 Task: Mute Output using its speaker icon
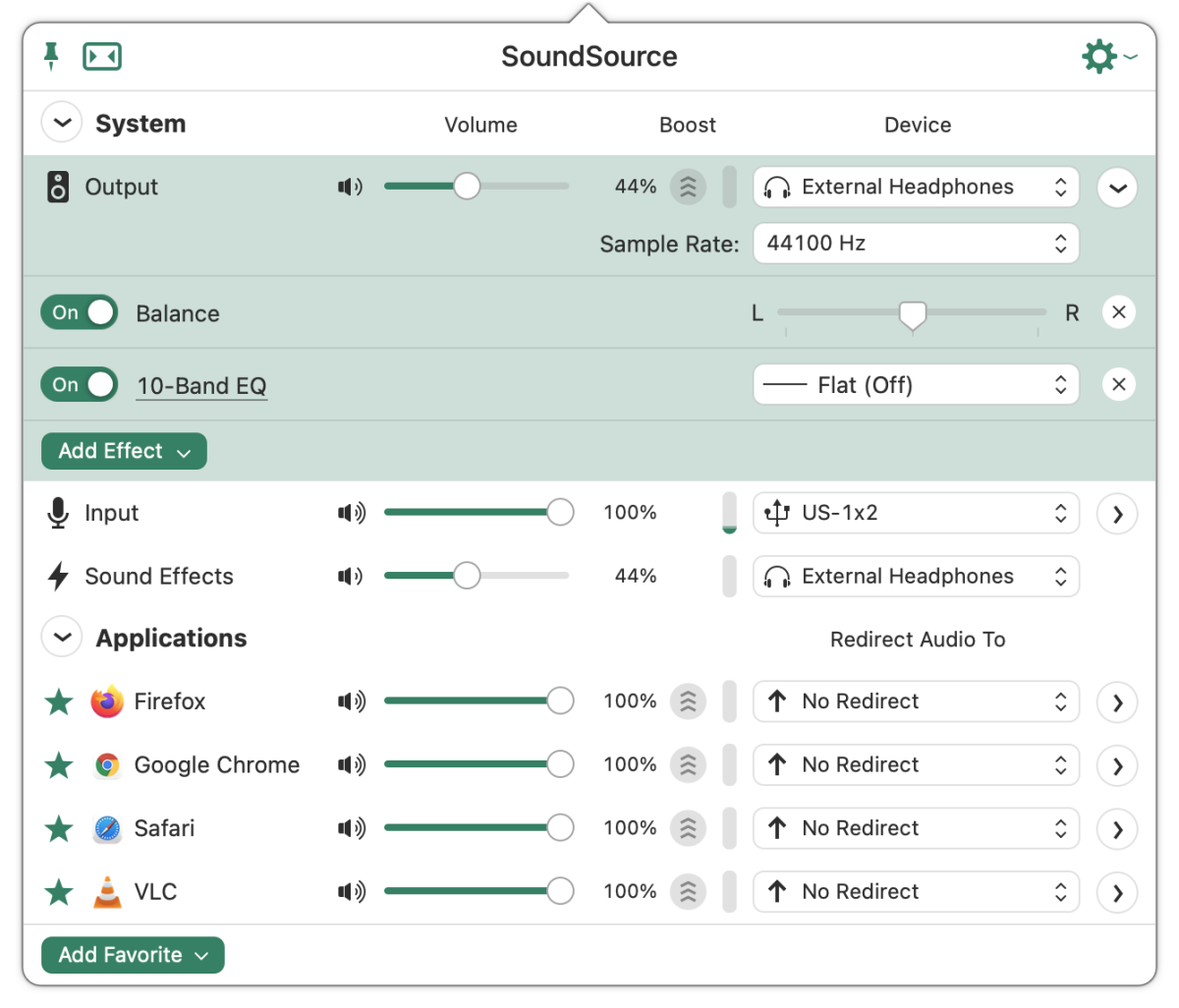(x=351, y=187)
